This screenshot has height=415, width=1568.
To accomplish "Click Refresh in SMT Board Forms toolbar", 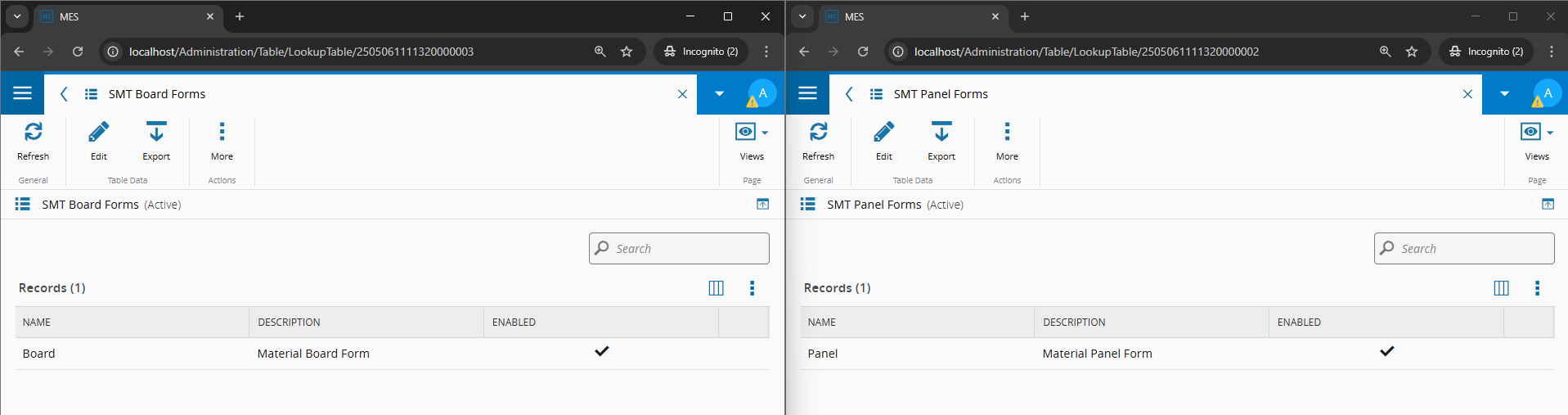I will [x=34, y=141].
